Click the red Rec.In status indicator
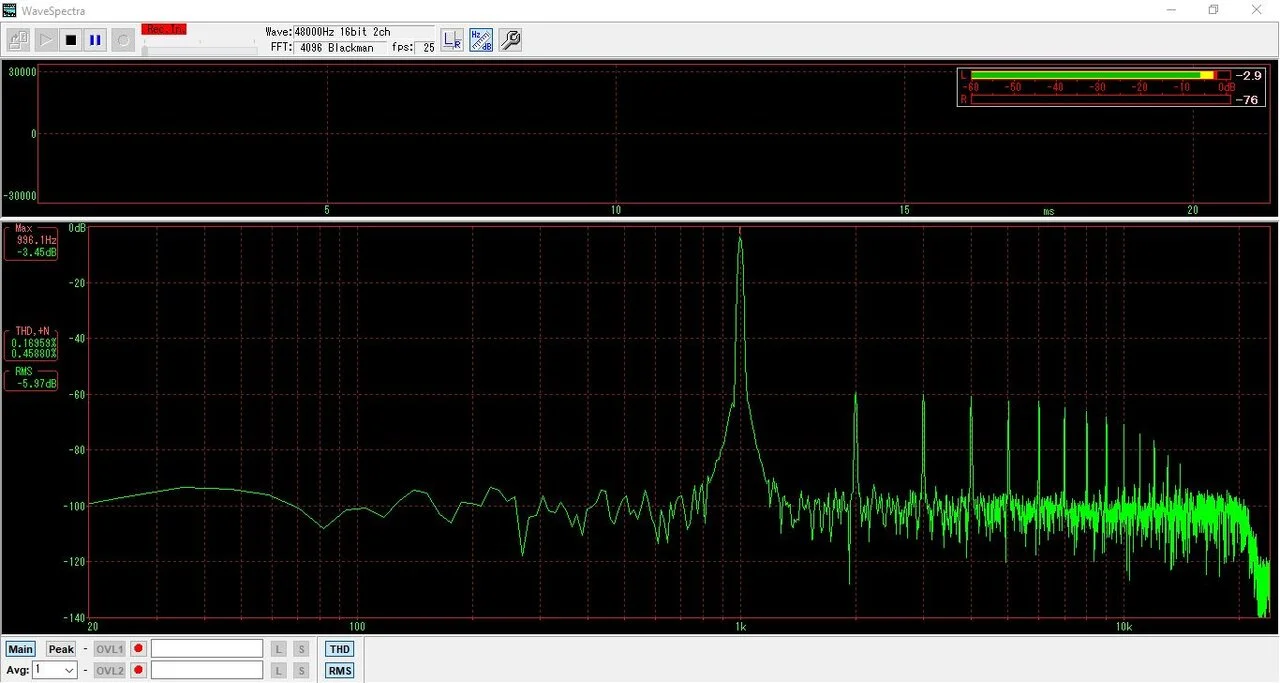1280x683 pixels. pyautogui.click(x=164, y=29)
